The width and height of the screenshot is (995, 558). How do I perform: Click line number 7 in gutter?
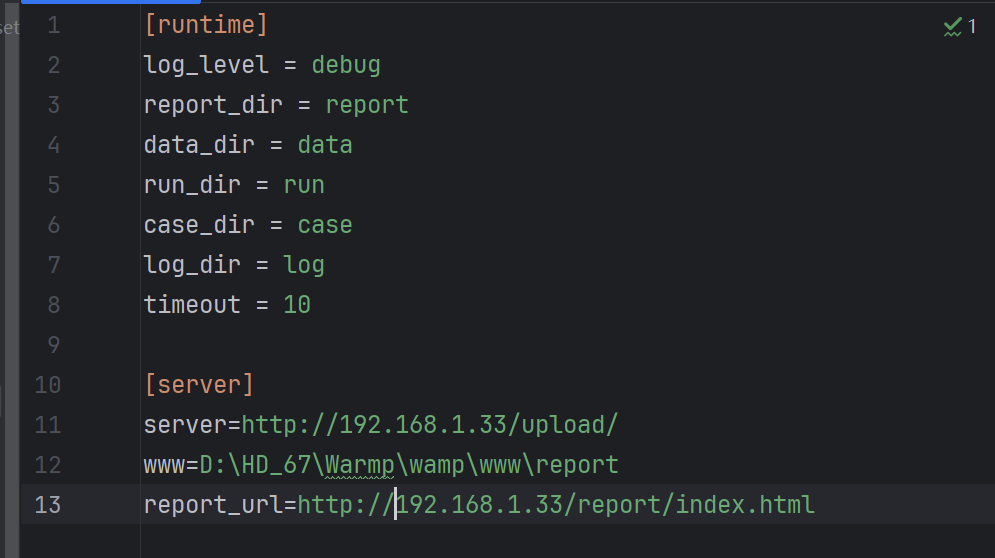click(x=54, y=265)
